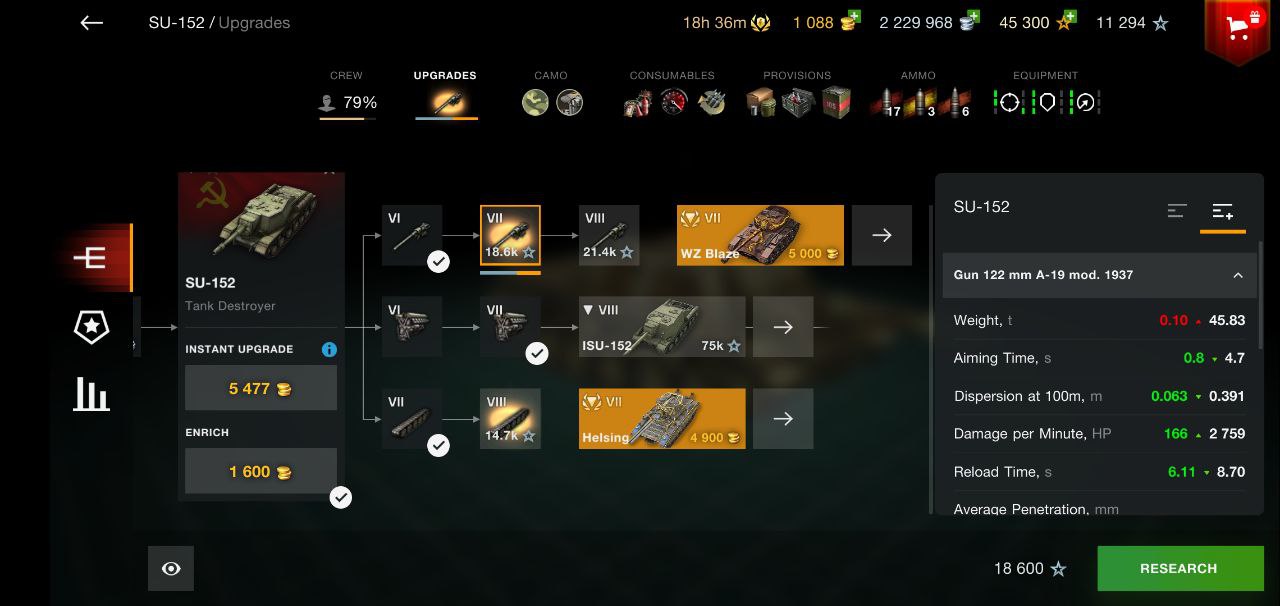Select the tier VIII gun costing 21.4k
This screenshot has width=1280, height=606.
pos(608,235)
